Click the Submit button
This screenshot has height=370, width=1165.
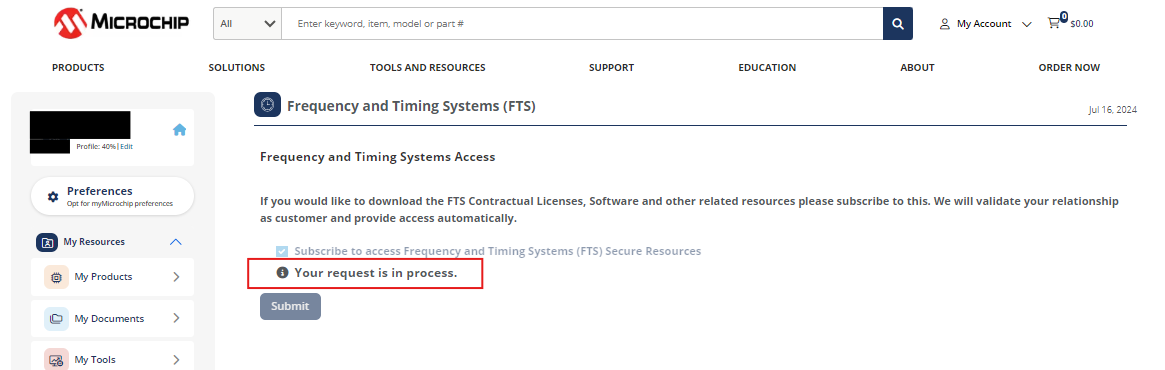pyautogui.click(x=291, y=306)
